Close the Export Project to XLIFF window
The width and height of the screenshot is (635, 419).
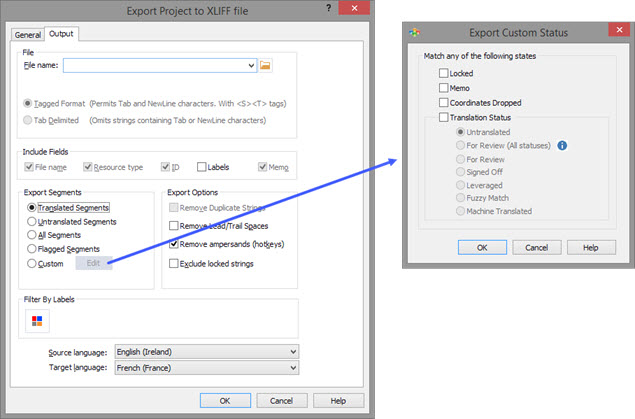[354, 8]
